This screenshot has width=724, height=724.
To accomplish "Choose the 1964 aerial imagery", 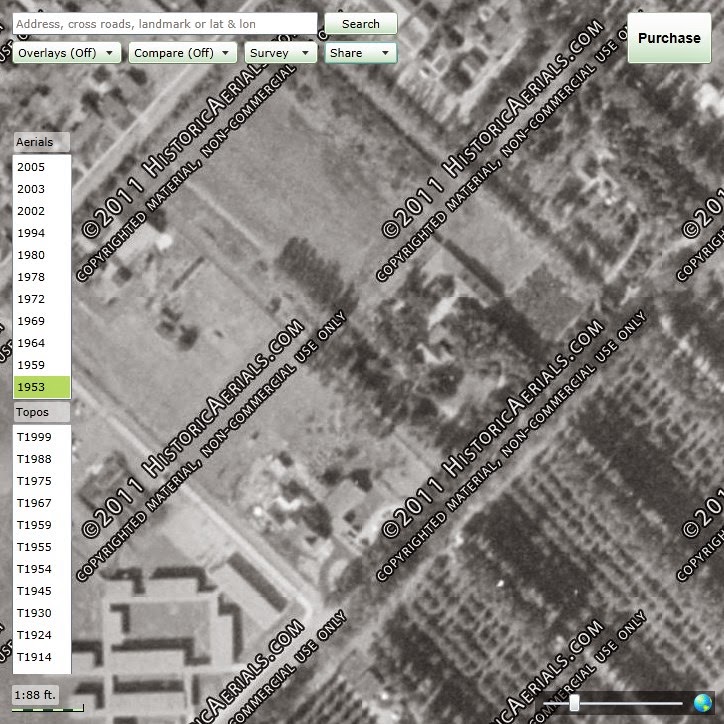I will (x=42, y=343).
